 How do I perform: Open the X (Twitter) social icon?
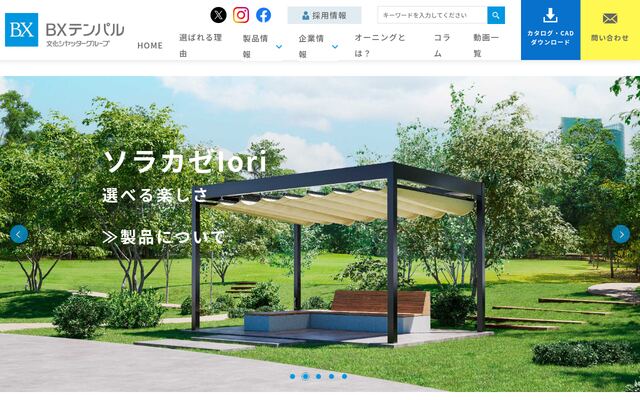(x=218, y=15)
